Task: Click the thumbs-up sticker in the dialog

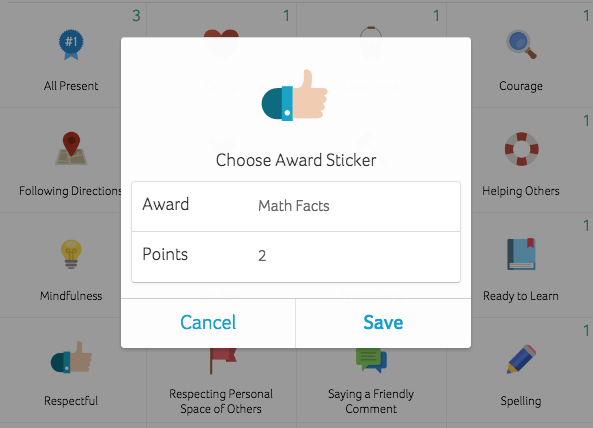Action: [295, 95]
